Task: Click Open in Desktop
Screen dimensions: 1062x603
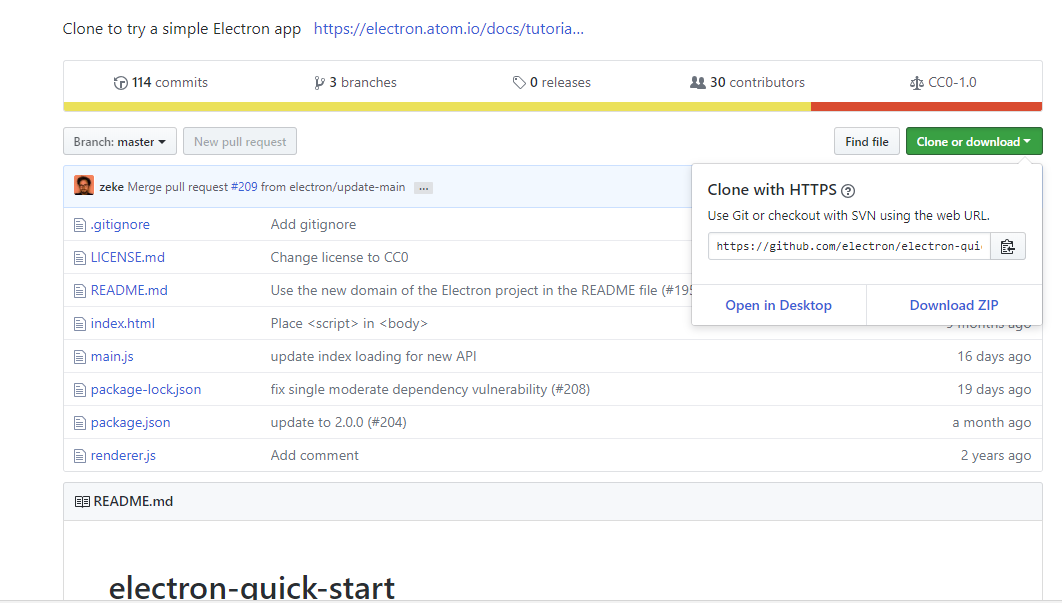Action: coord(779,306)
